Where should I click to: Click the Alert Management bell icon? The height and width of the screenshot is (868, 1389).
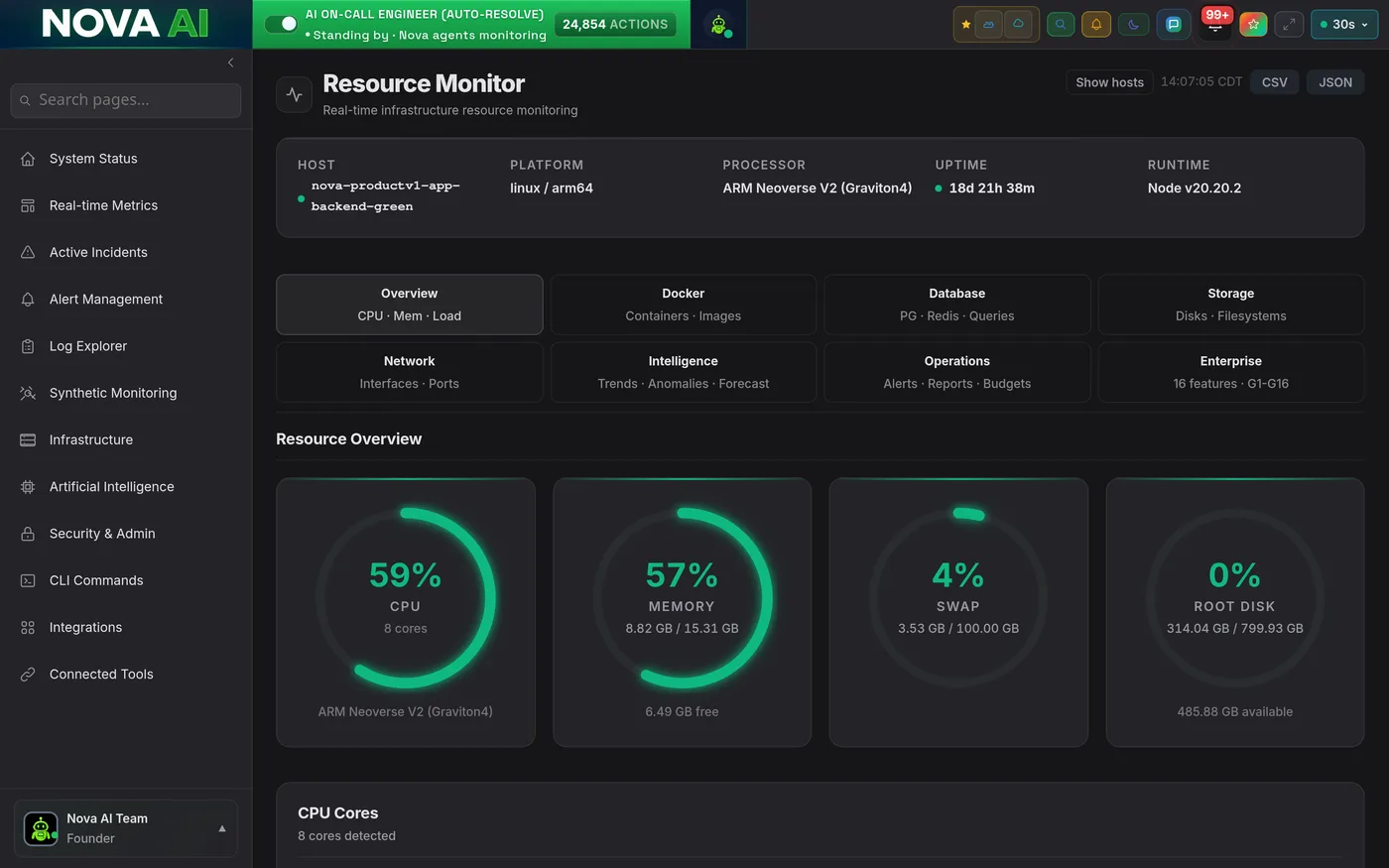click(x=28, y=300)
